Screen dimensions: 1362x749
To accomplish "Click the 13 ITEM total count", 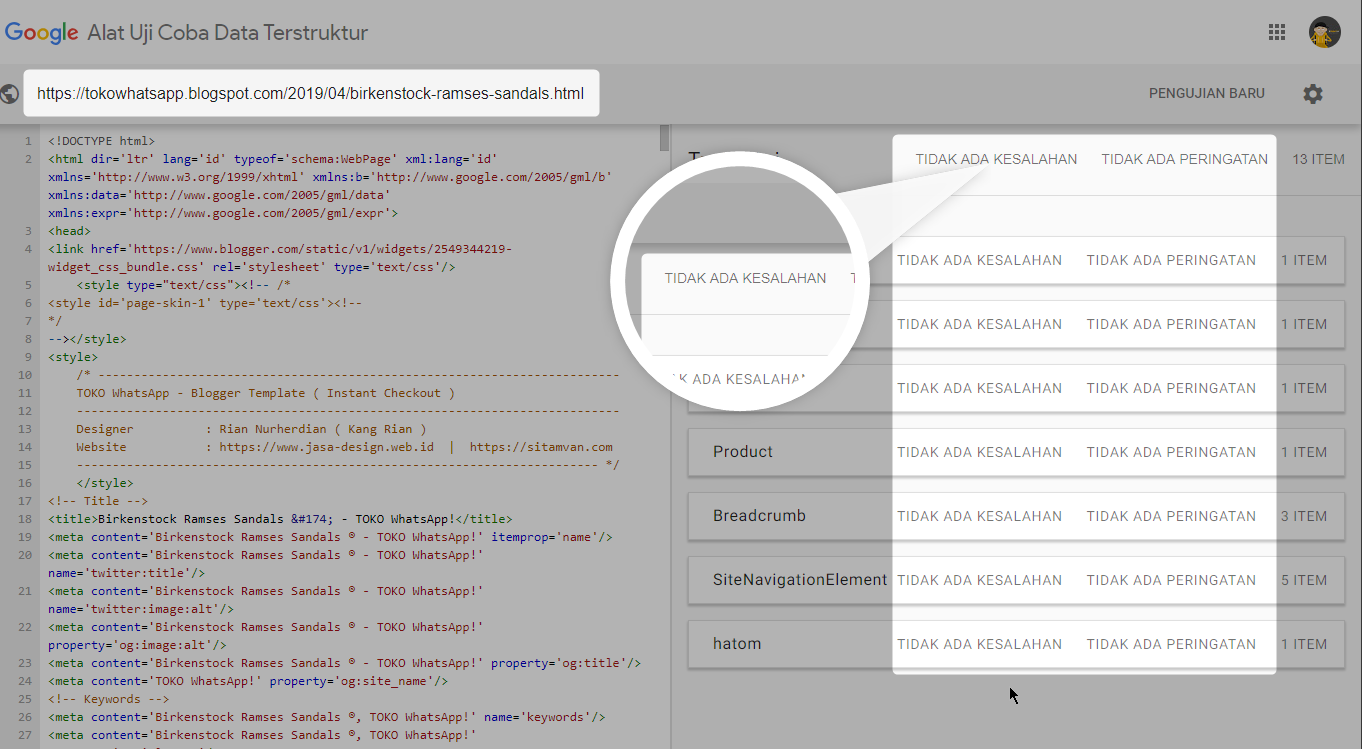I will [x=1318, y=159].
